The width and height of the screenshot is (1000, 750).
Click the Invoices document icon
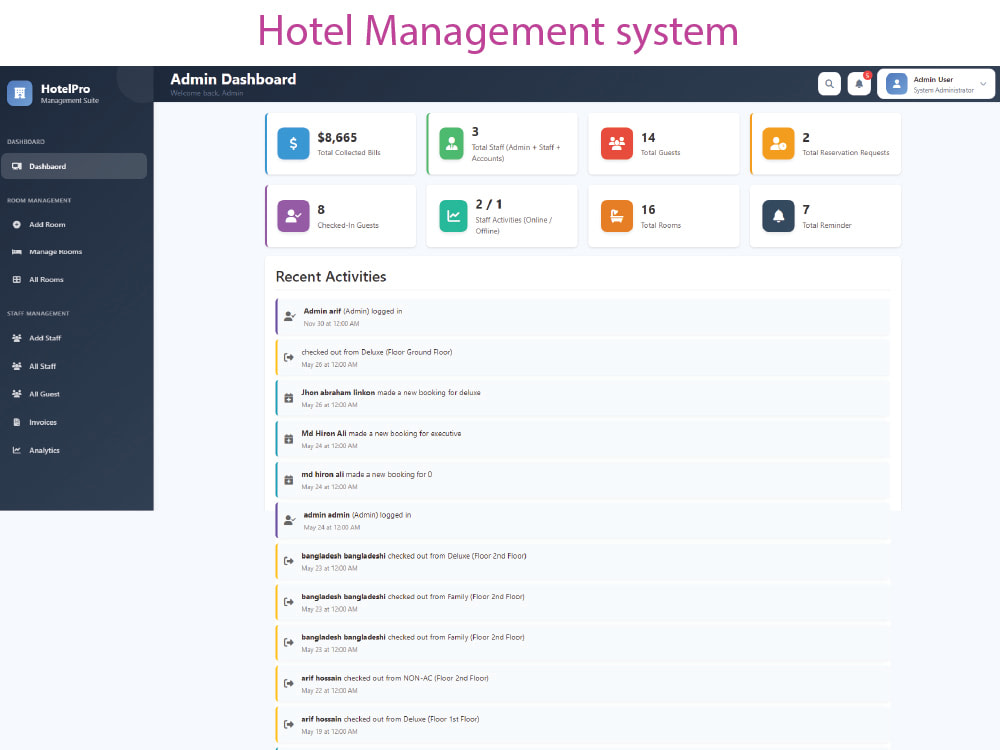(x=17, y=422)
